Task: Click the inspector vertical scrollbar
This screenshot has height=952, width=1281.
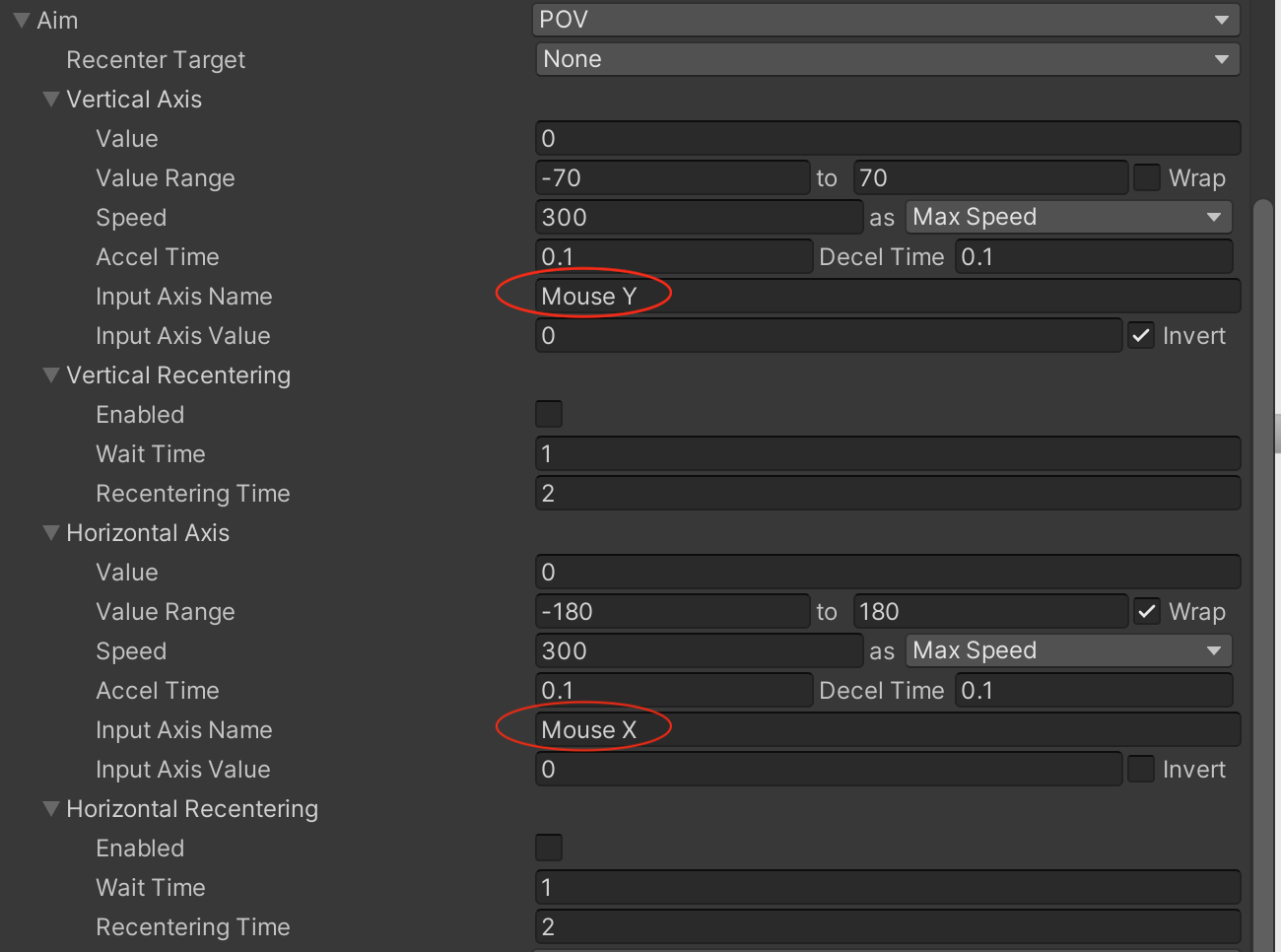Action: pyautogui.click(x=1262, y=493)
